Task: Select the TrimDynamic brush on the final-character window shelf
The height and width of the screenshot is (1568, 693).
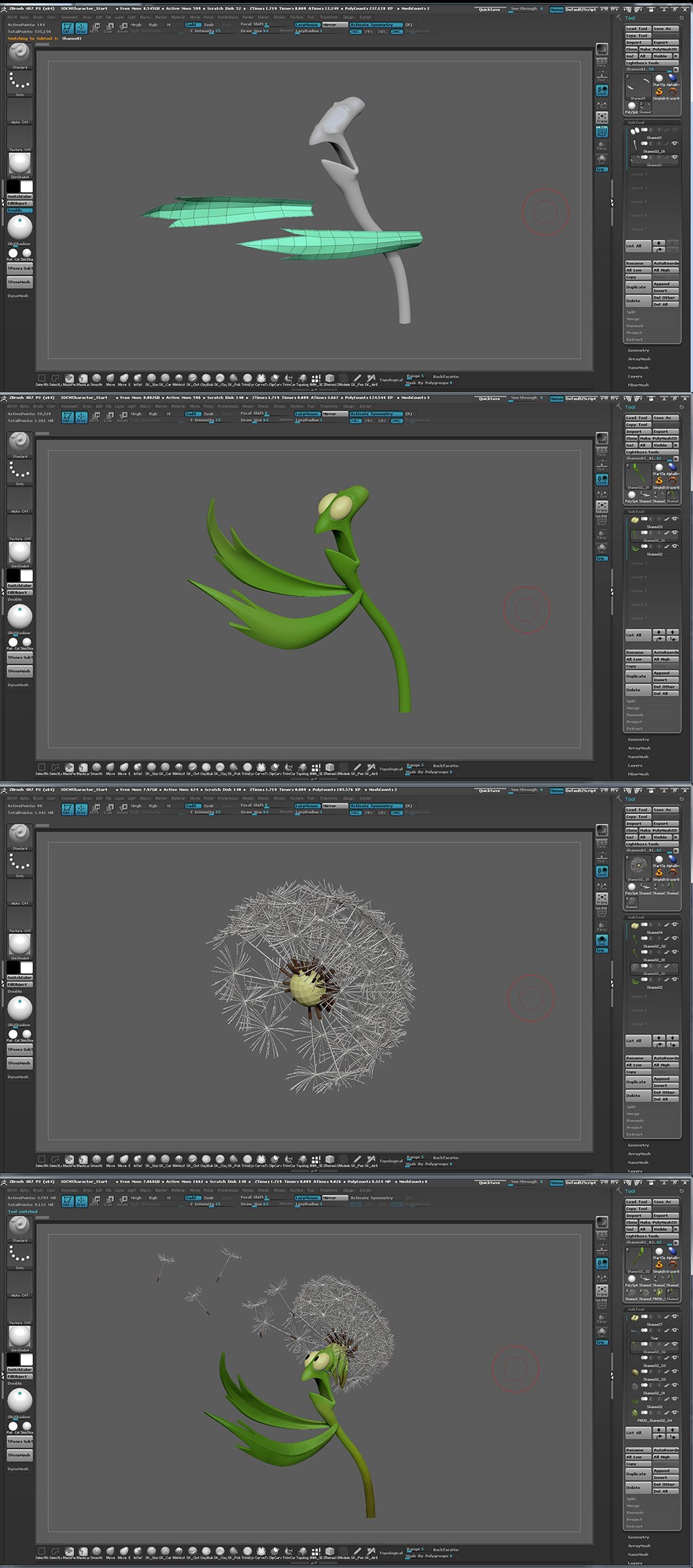Action: point(248,1551)
